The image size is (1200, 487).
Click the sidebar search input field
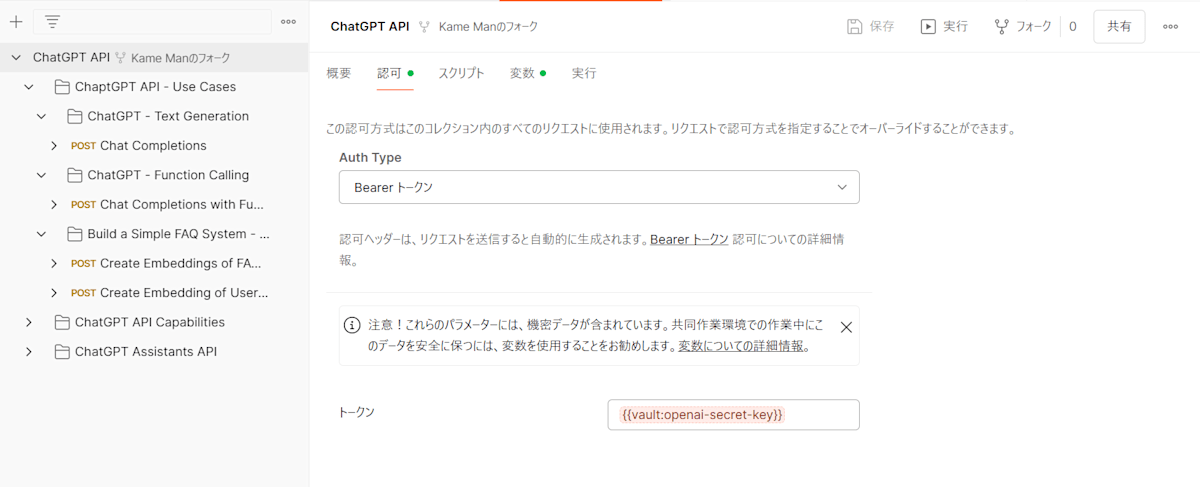pyautogui.click(x=152, y=21)
